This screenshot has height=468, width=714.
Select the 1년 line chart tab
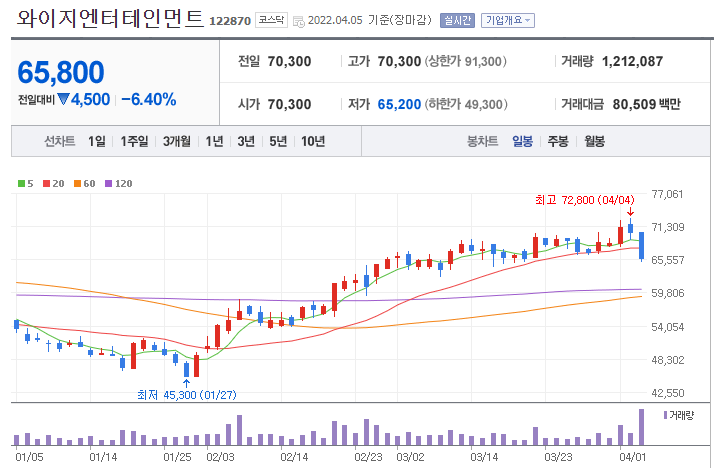[214, 141]
